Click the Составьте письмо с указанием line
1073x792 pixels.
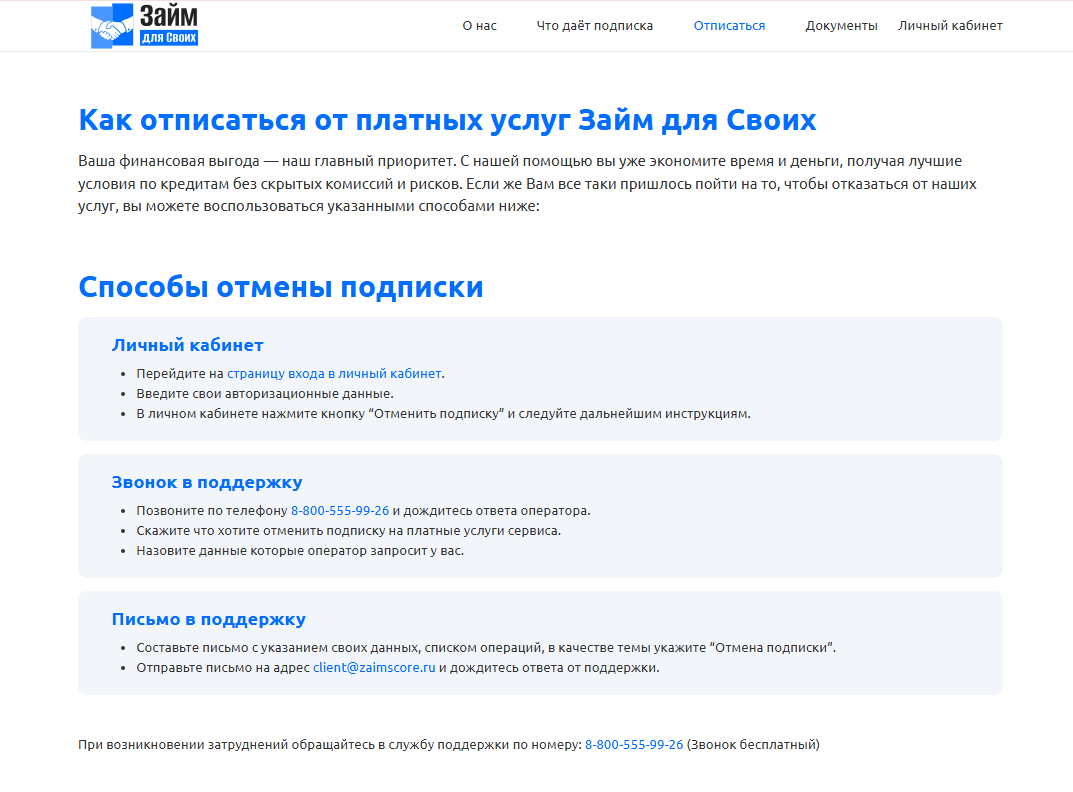[486, 648]
